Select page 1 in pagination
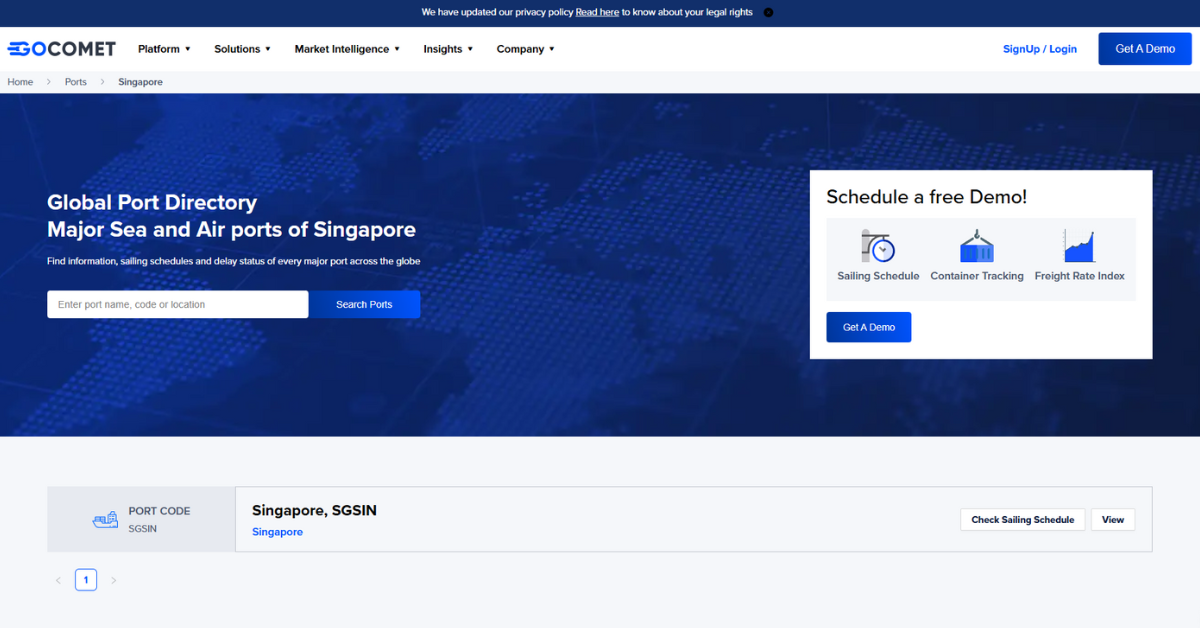The width and height of the screenshot is (1200, 628). pos(86,580)
